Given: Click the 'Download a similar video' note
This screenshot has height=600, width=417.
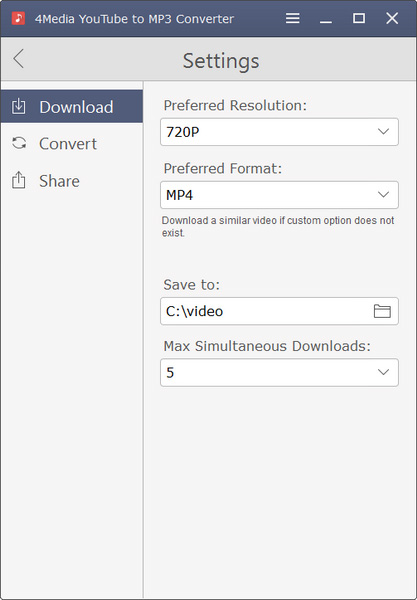Looking at the screenshot, I should pyautogui.click(x=278, y=227).
